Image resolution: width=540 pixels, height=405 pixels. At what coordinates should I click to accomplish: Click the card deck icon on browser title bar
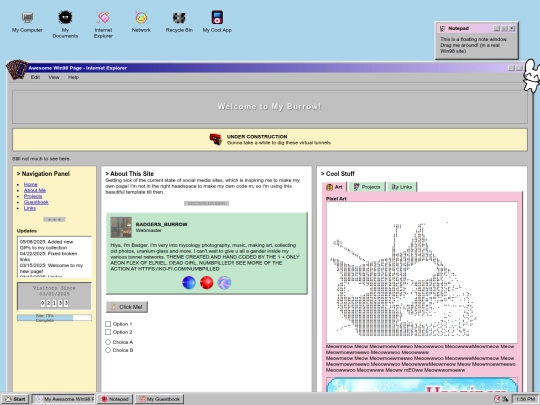coord(17,70)
